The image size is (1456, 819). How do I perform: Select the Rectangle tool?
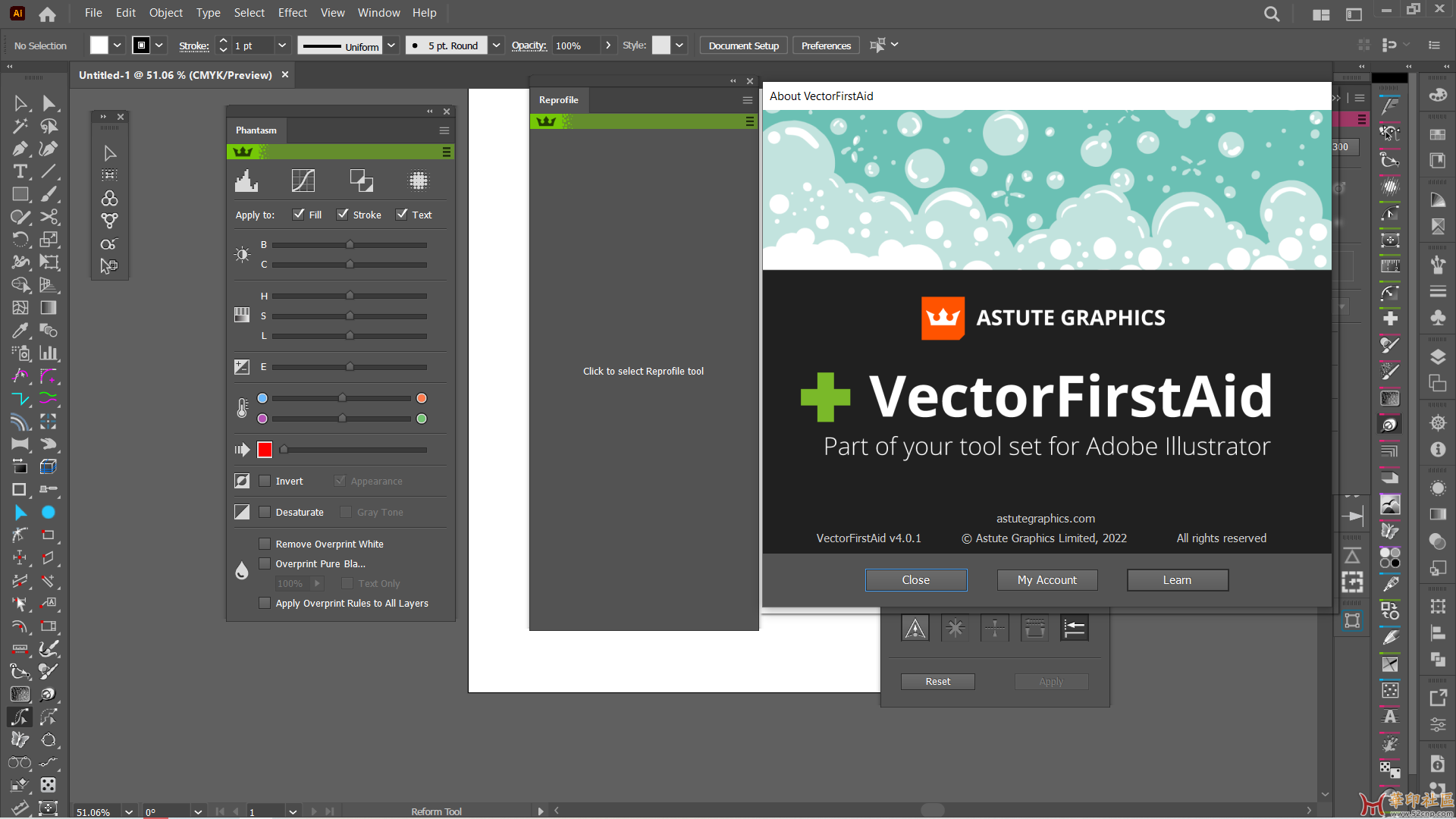pos(20,194)
